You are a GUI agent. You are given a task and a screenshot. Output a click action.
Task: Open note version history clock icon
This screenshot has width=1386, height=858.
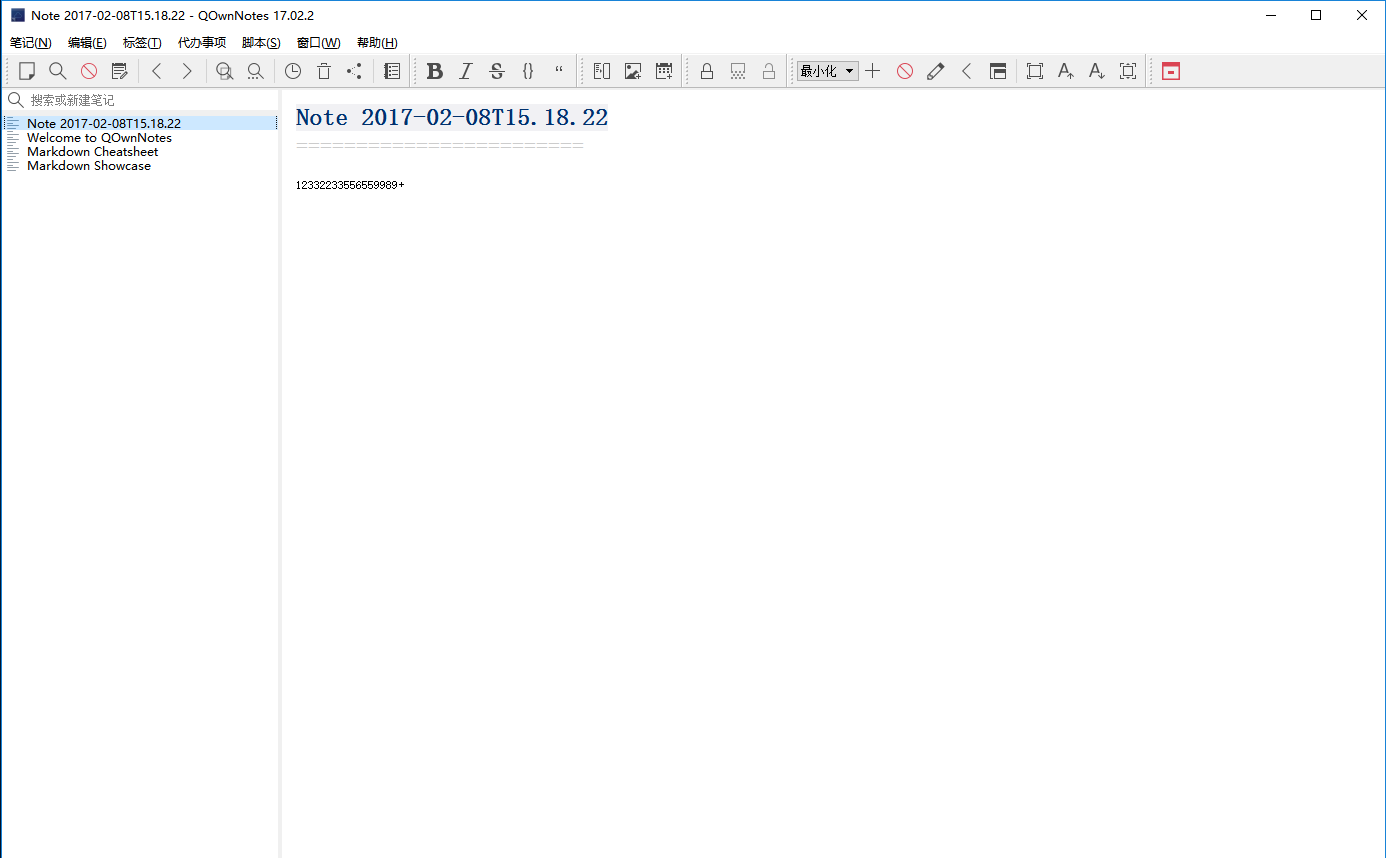click(293, 71)
